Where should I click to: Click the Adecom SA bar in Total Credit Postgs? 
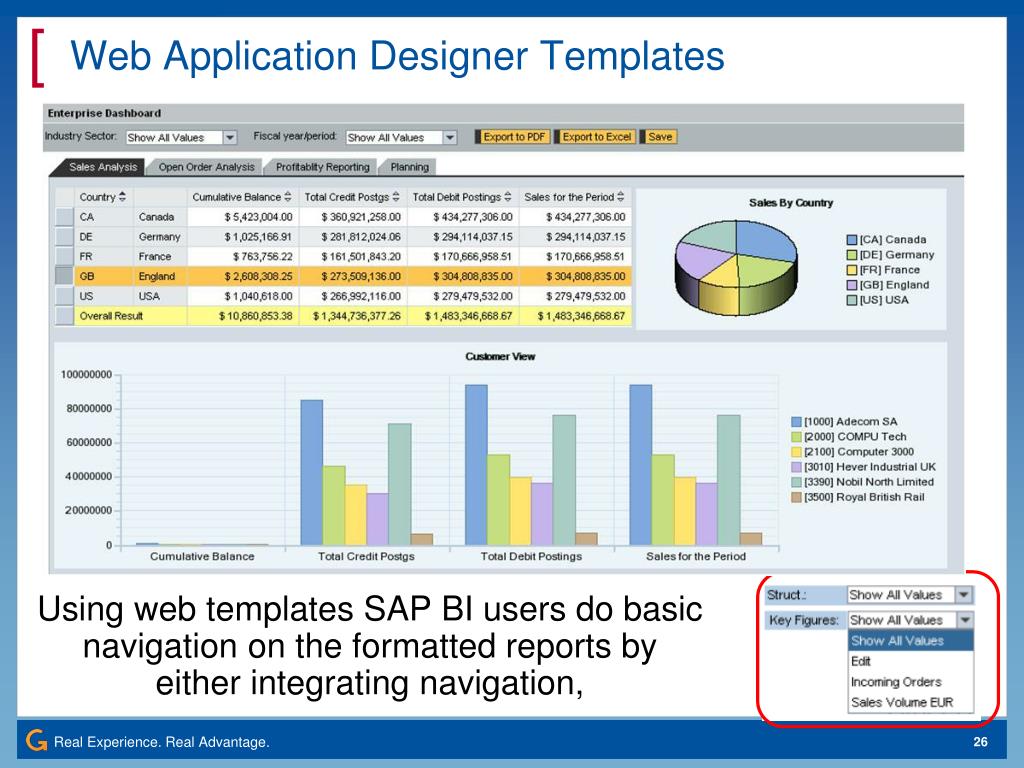pyautogui.click(x=312, y=472)
